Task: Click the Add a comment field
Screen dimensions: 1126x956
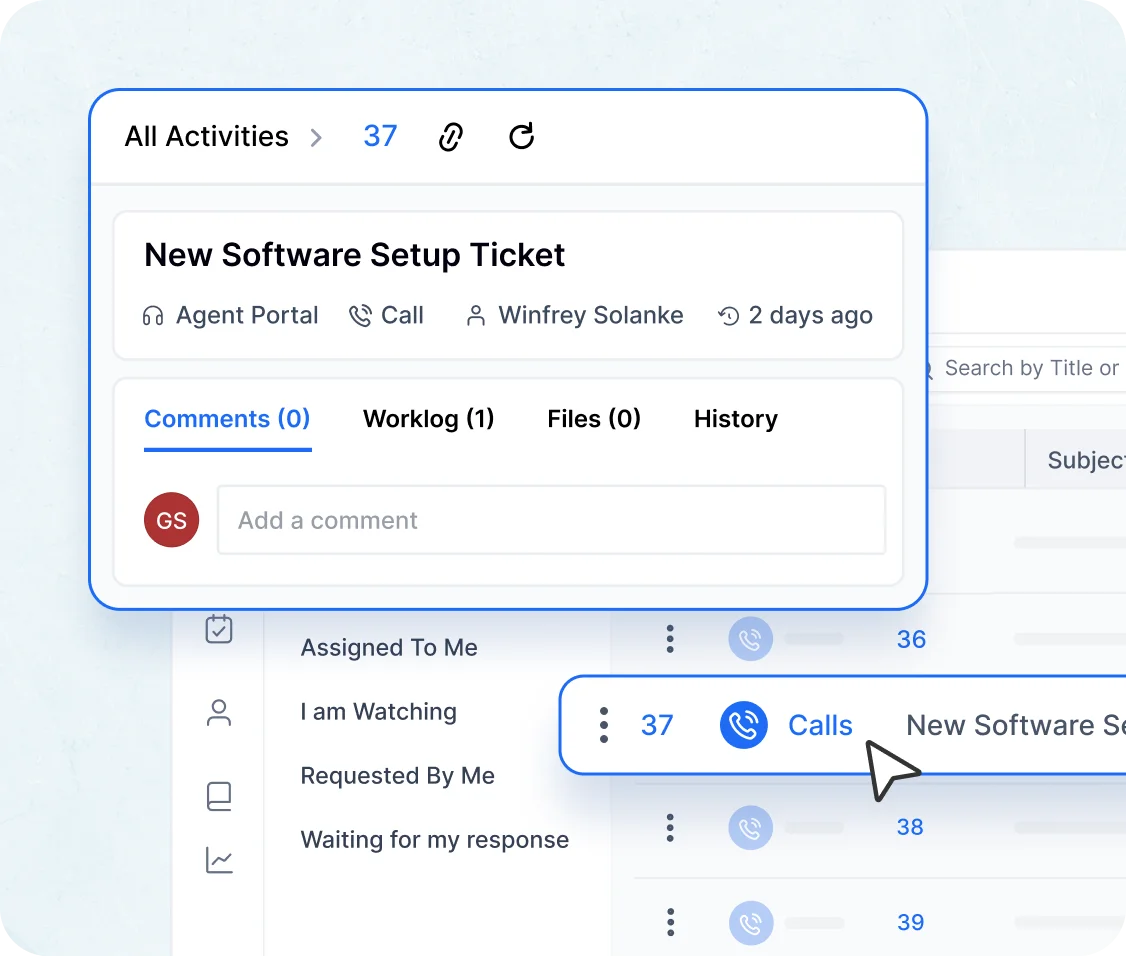Action: 551,520
